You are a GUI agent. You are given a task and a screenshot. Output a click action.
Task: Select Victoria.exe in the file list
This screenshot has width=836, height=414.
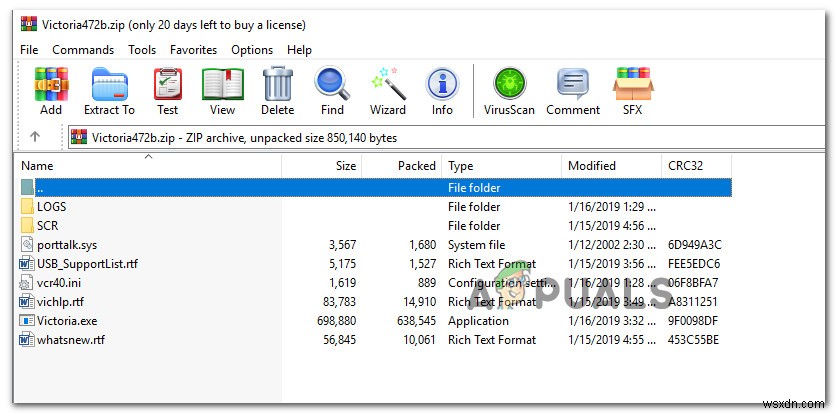67,321
